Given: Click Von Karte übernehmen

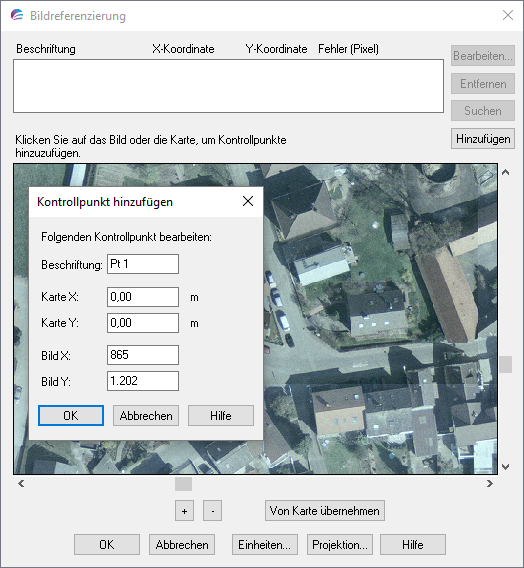Looking at the screenshot, I should coord(325,511).
